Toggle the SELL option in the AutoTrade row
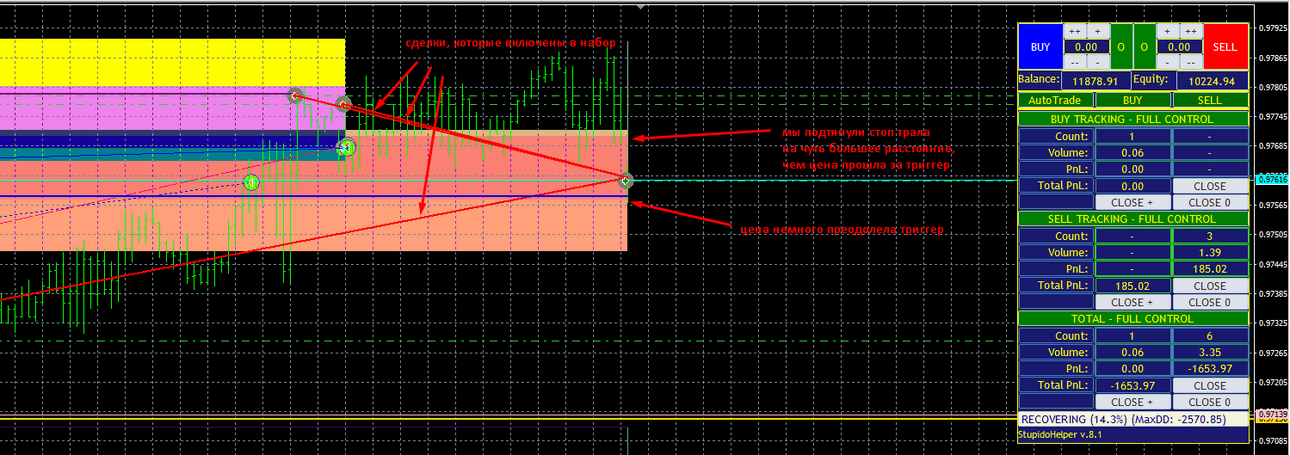 [1210, 100]
